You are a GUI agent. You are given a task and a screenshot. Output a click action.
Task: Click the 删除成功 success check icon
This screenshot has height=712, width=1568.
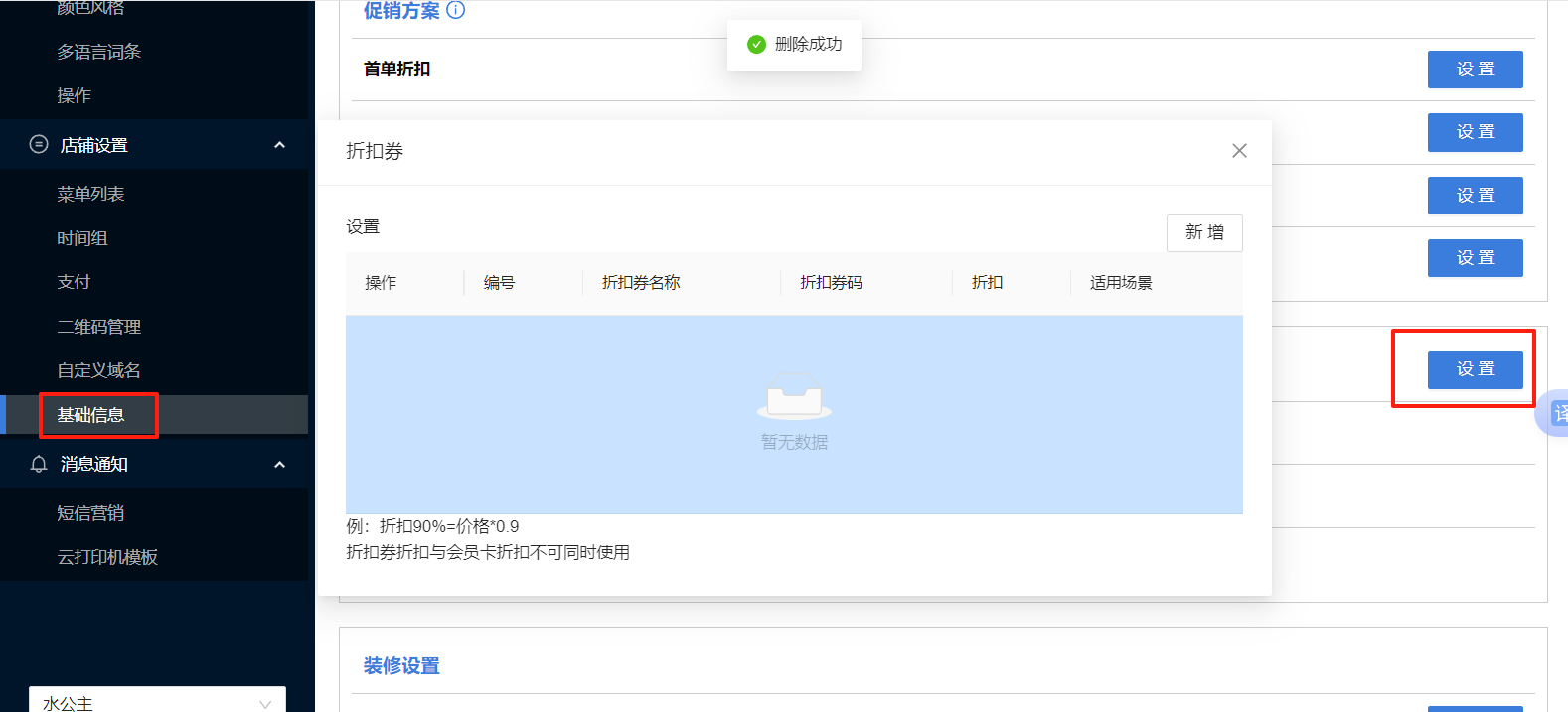coord(756,44)
